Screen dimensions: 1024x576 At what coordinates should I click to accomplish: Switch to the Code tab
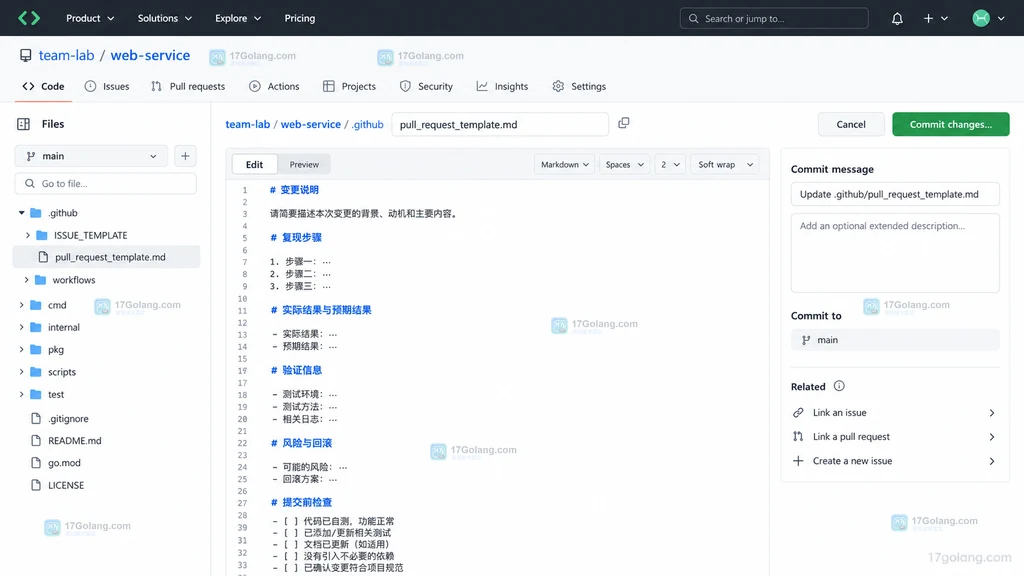[x=43, y=86]
